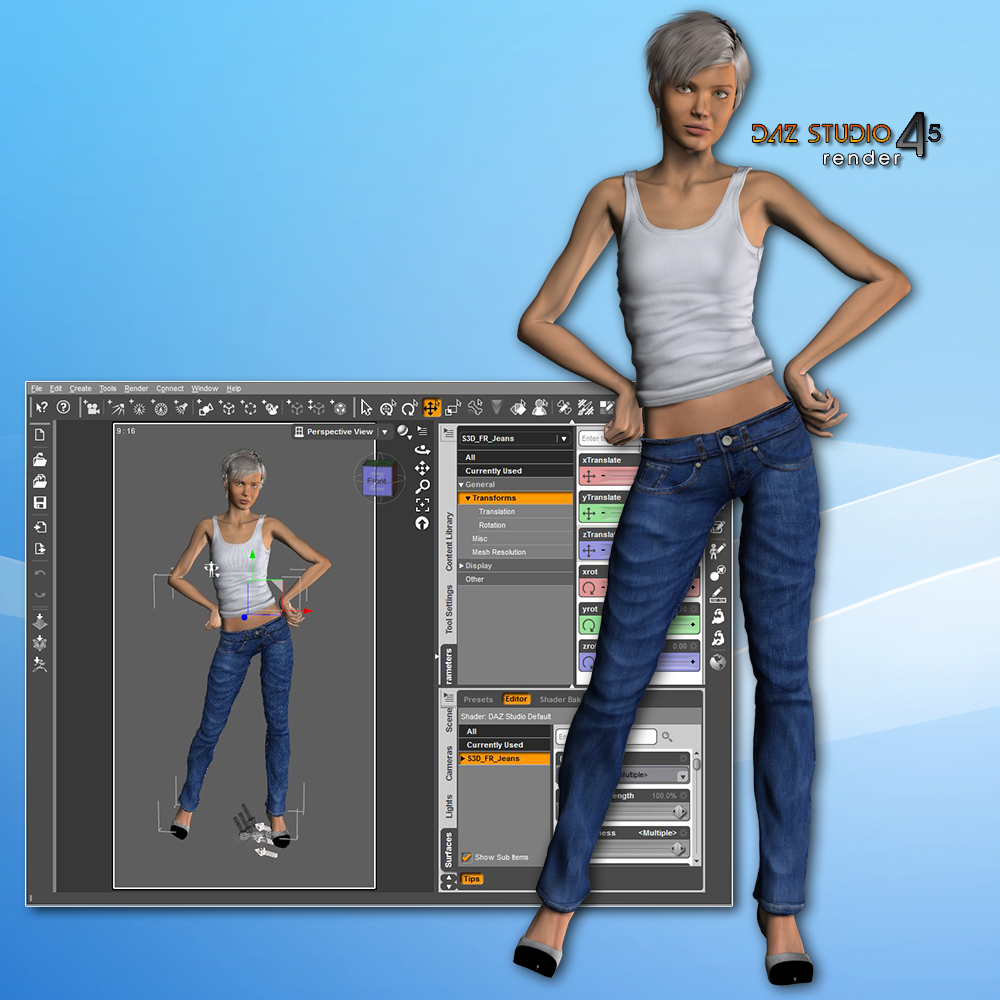The height and width of the screenshot is (1000, 1000).
Task: Click the Tips button
Action: [471, 879]
